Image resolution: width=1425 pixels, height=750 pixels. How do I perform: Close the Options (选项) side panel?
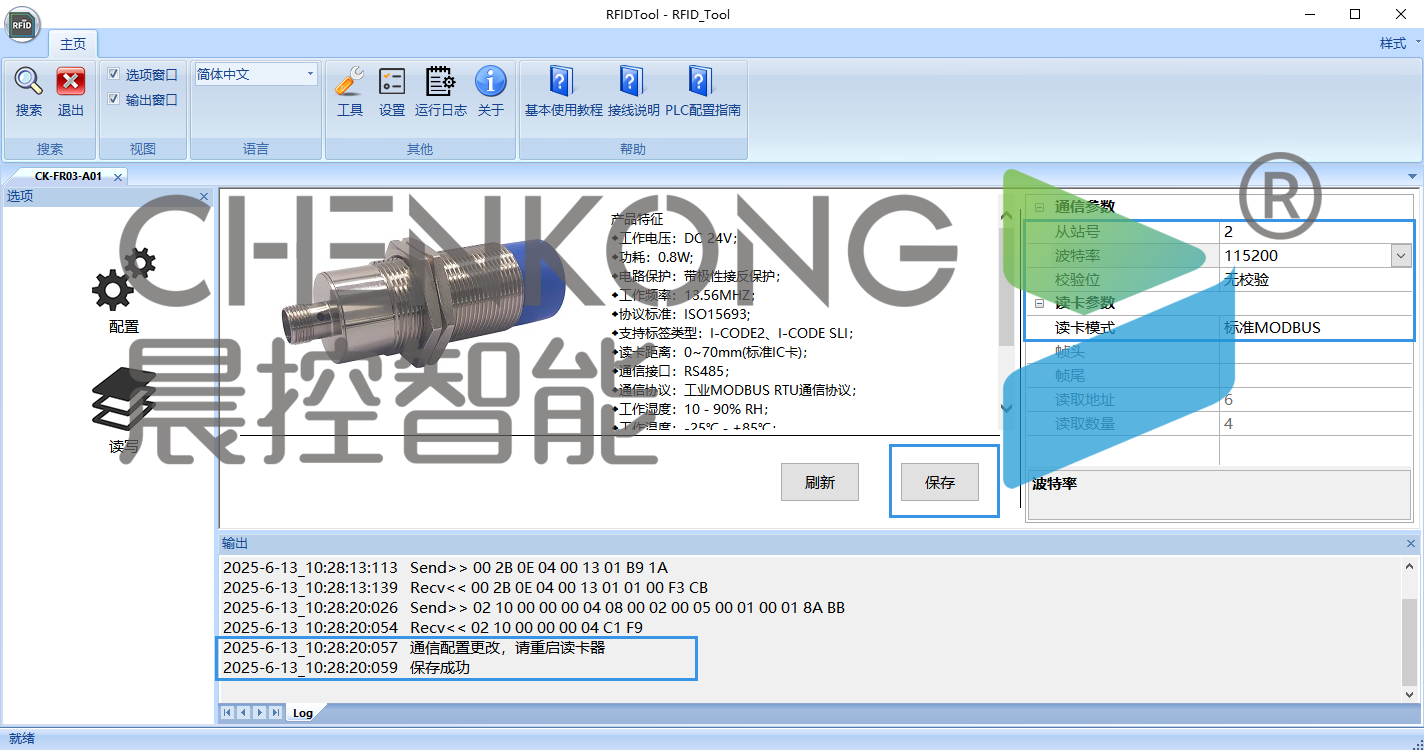coord(204,196)
